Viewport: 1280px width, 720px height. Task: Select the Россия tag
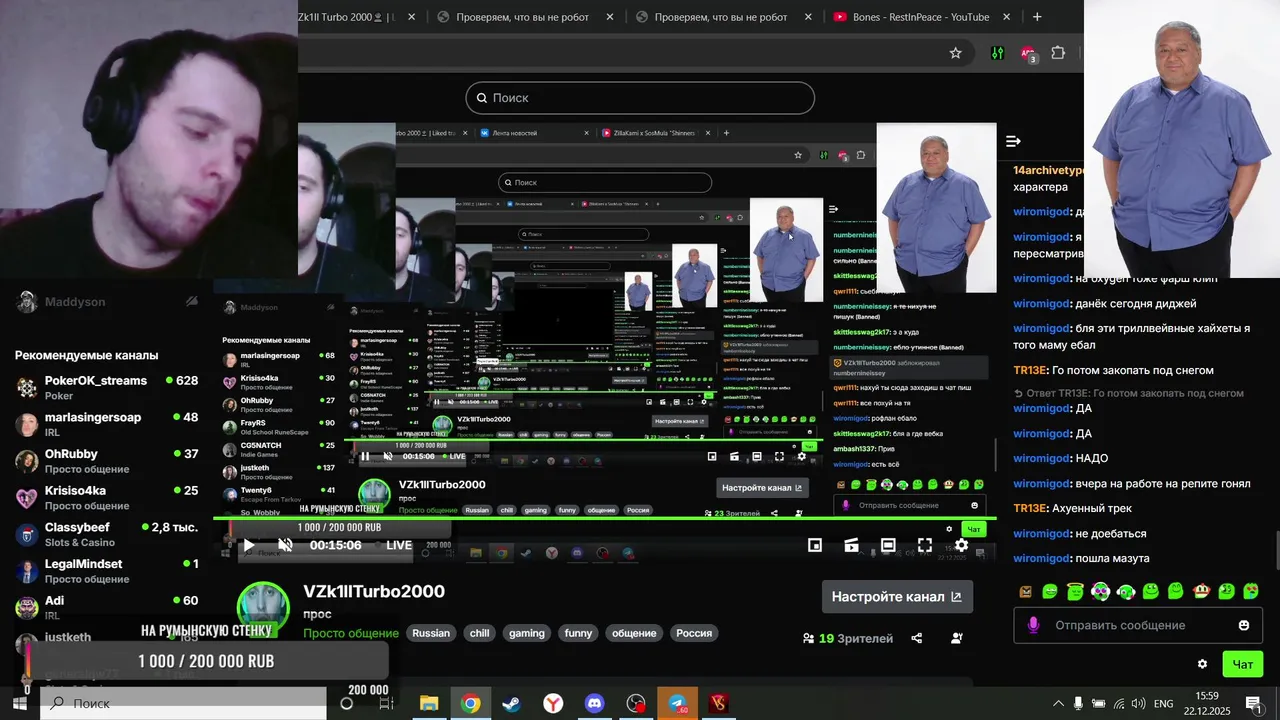coord(694,633)
